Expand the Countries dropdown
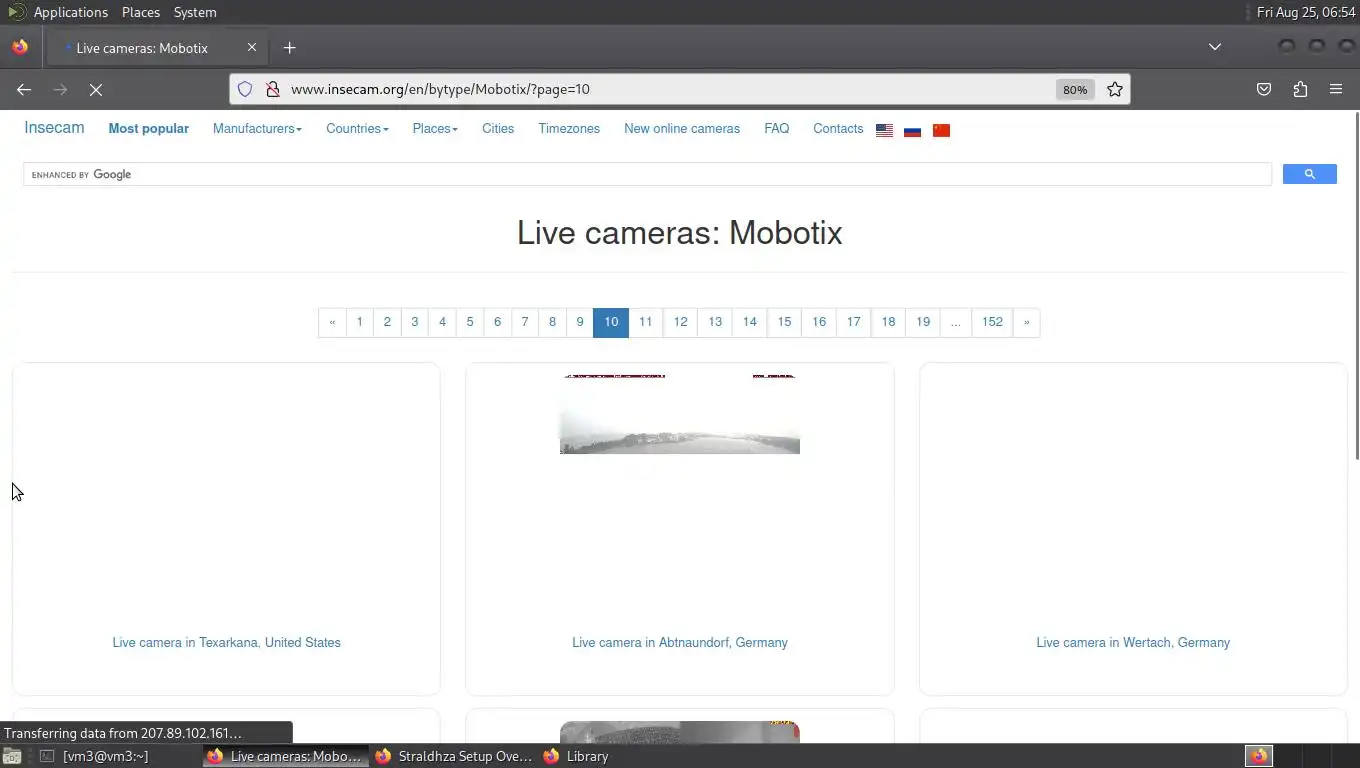This screenshot has width=1360, height=768. tap(357, 128)
